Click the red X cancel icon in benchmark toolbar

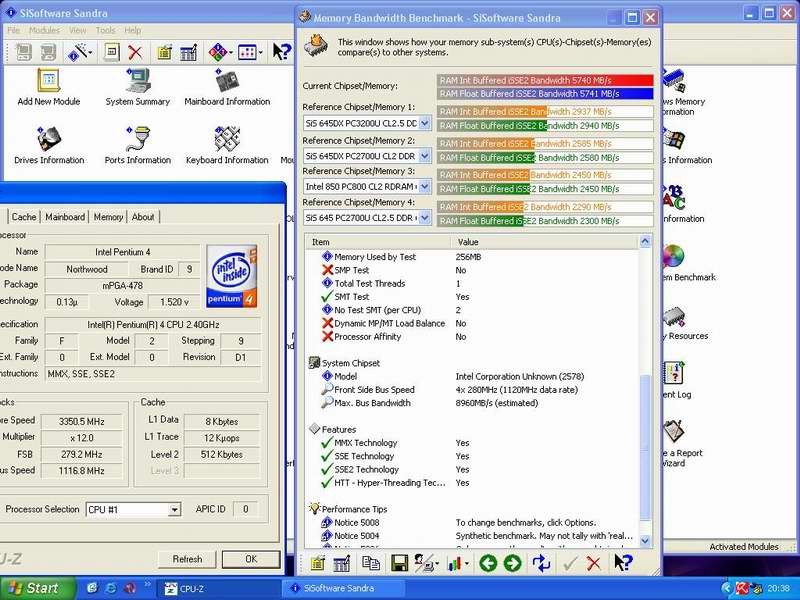coord(593,563)
